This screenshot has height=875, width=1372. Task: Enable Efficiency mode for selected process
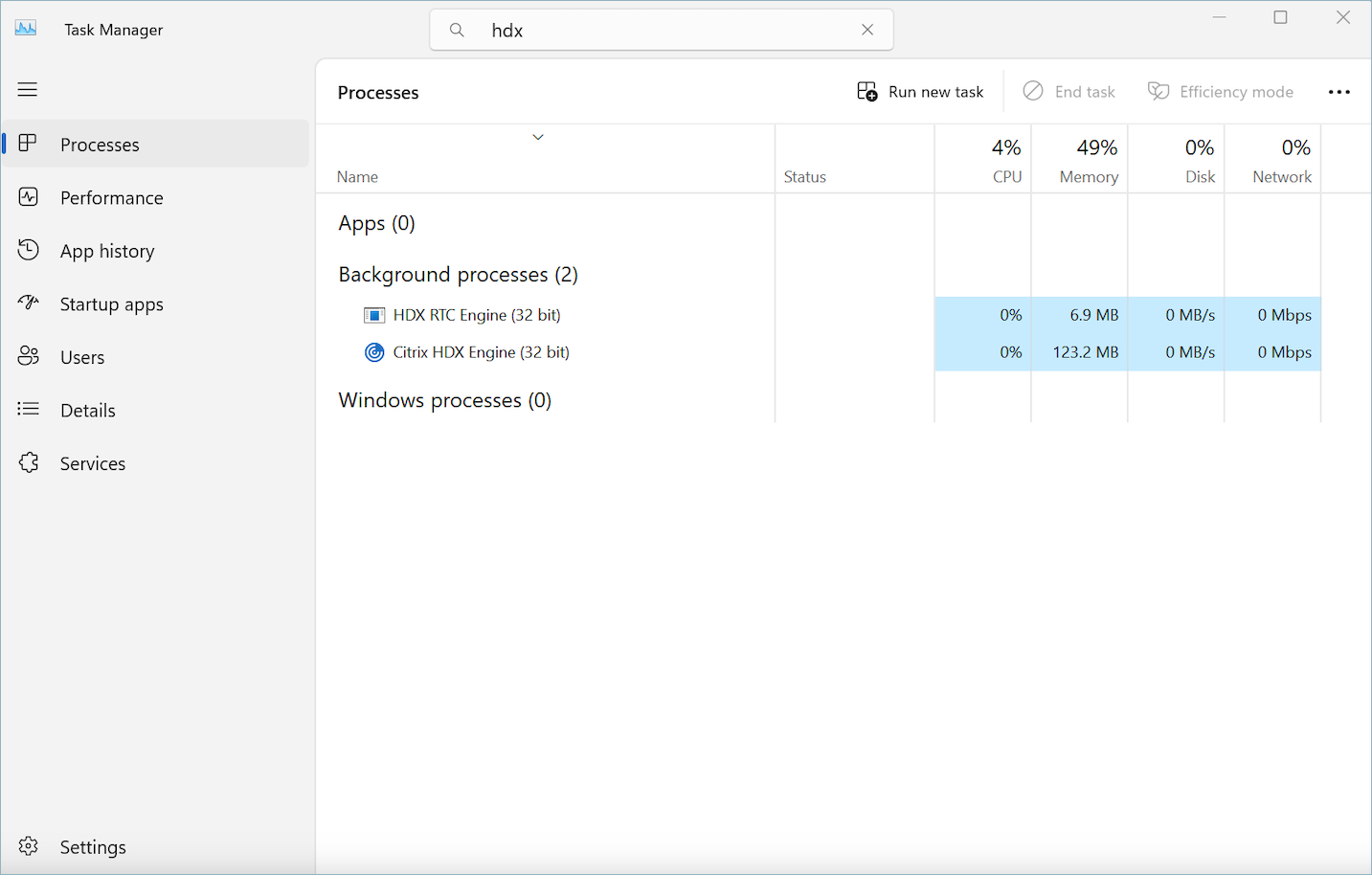click(x=1221, y=91)
